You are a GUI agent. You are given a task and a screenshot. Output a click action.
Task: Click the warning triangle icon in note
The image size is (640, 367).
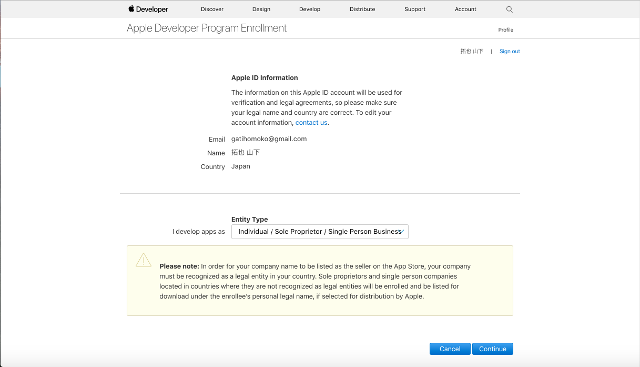pyautogui.click(x=144, y=260)
